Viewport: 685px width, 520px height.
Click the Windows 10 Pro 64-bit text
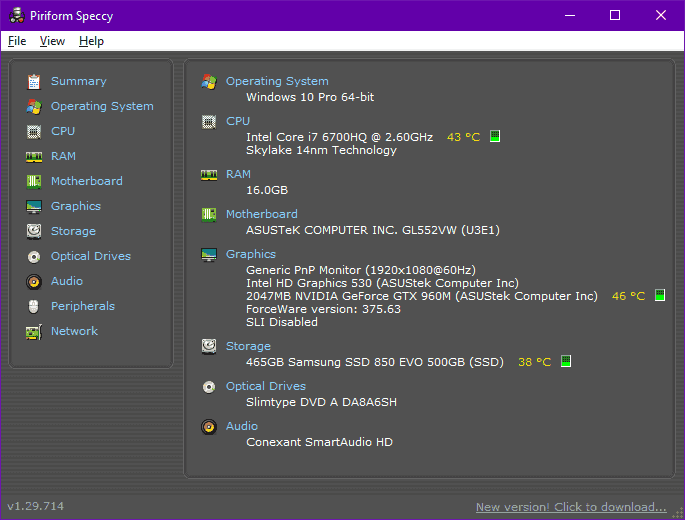(310, 97)
